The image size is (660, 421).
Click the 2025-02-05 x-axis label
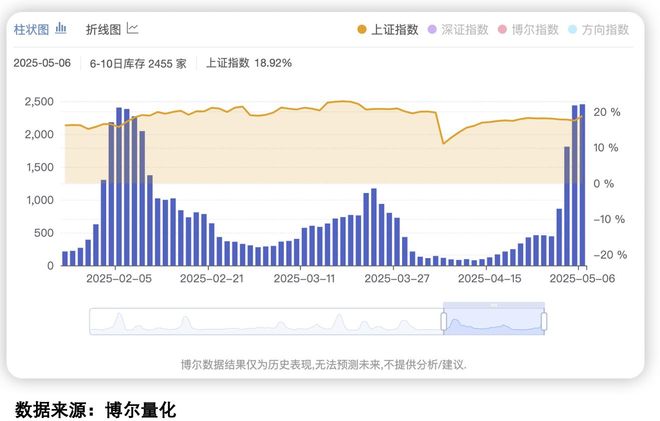click(x=119, y=278)
